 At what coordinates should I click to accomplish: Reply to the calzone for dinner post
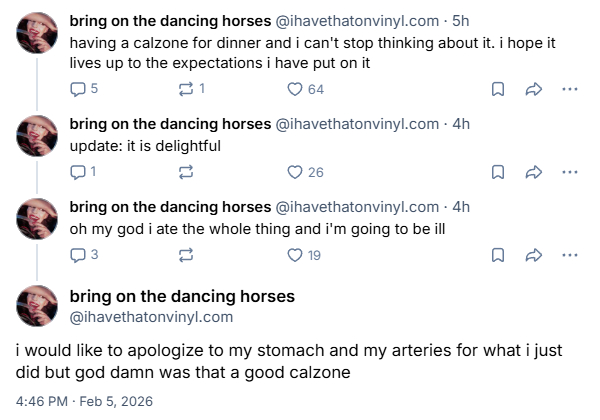coord(80,89)
